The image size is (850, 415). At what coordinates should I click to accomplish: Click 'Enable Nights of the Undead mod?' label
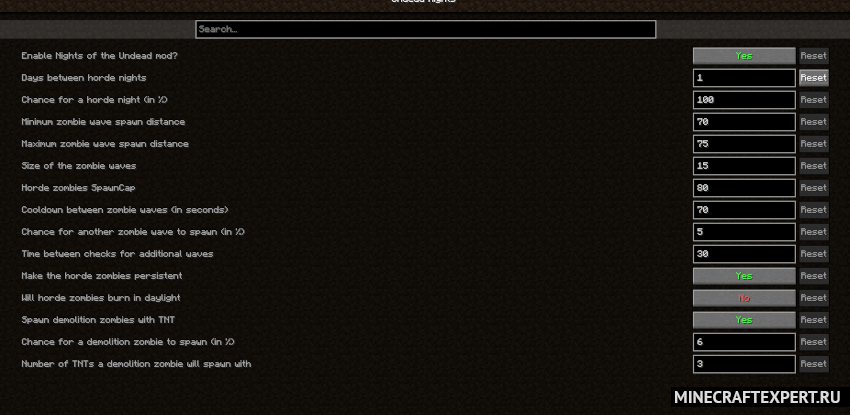tap(99, 56)
